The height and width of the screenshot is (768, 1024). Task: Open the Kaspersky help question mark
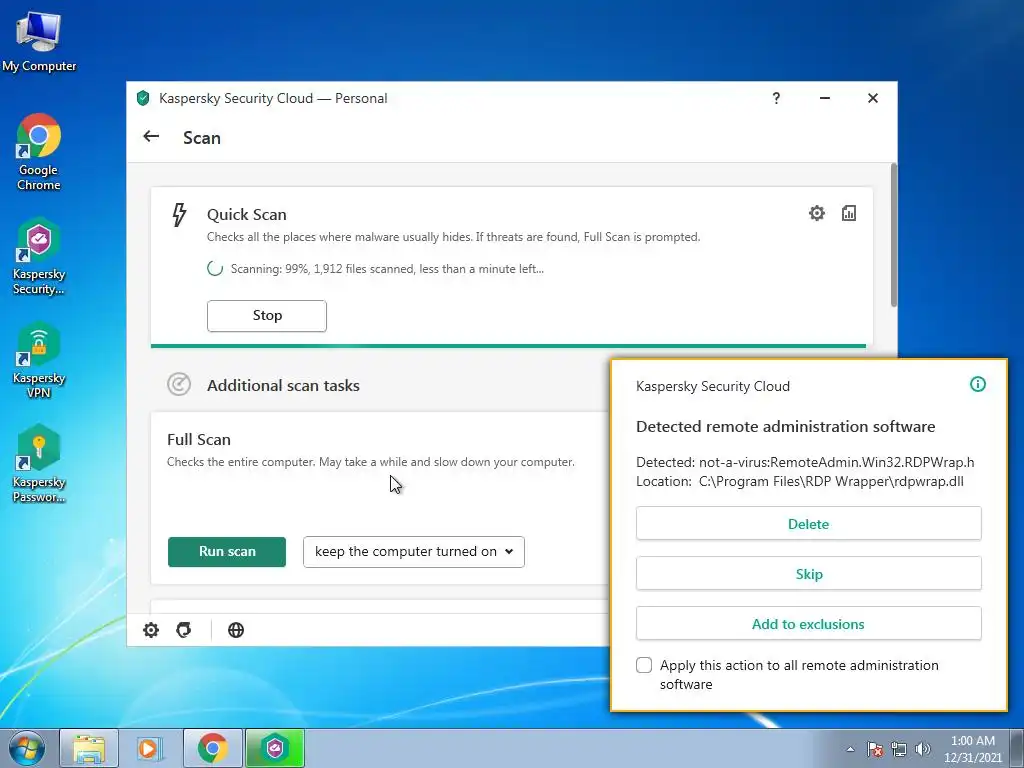776,98
